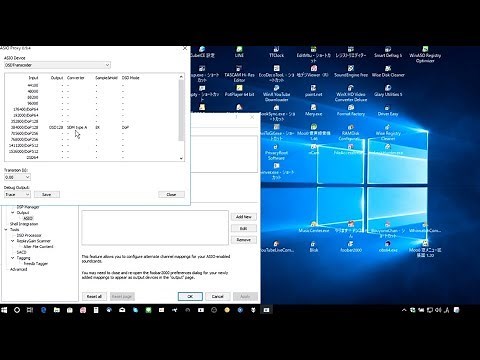
Task: Launch Wise Disk Cleaner
Action: (388, 71)
